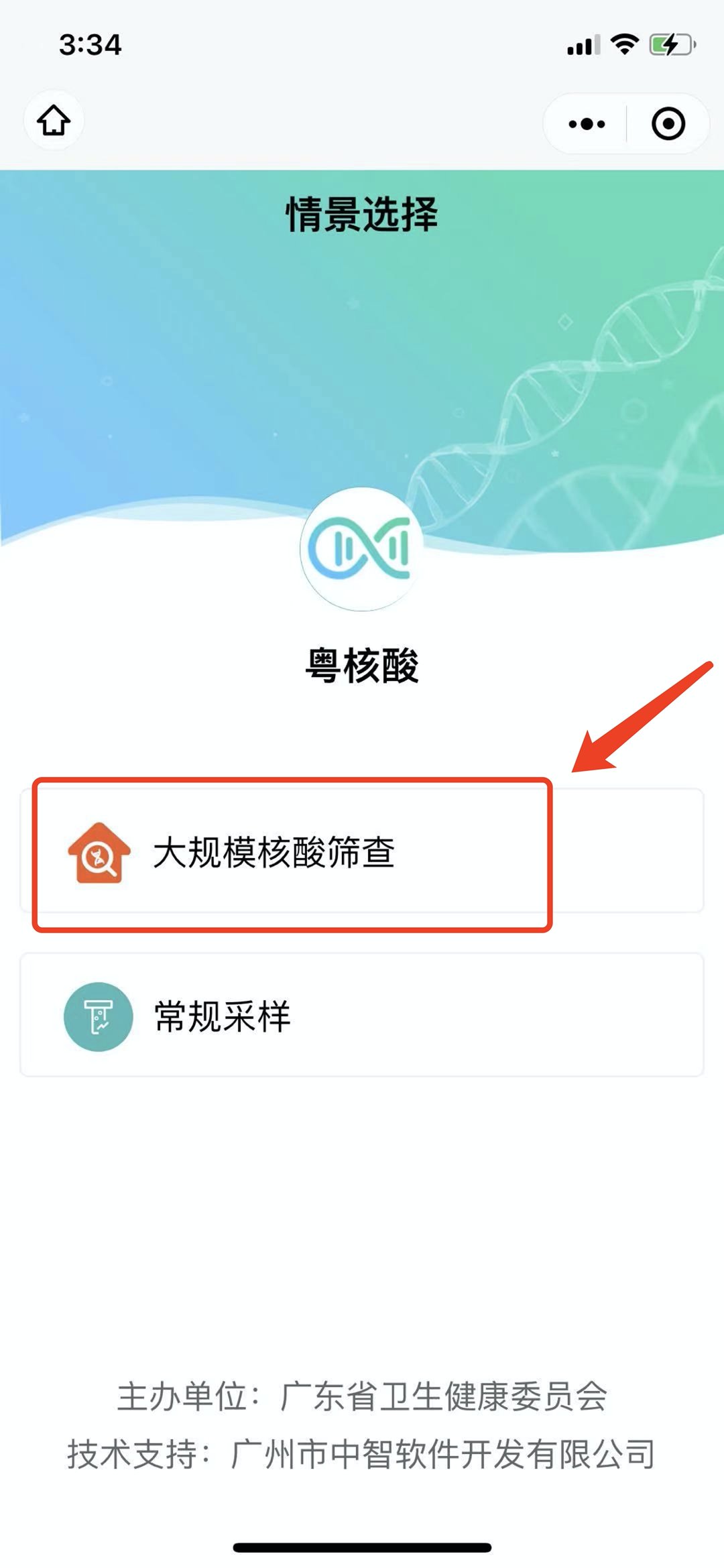Tap the teal test tube sampling icon
724x1568 pixels.
(x=99, y=1016)
